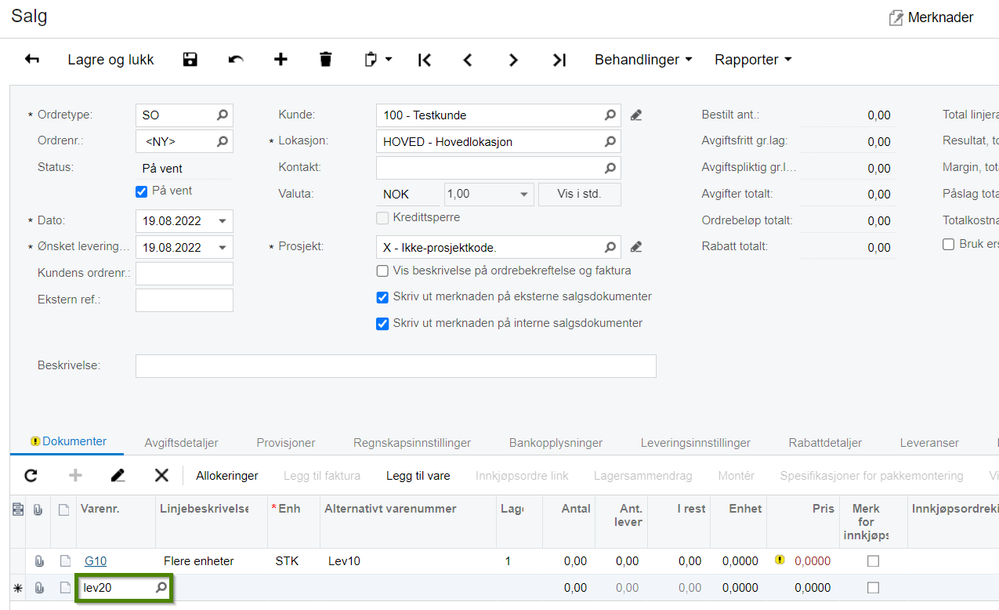Open the Dato date picker dropdown
Viewport: 999px width, 610px height.
coord(222,221)
